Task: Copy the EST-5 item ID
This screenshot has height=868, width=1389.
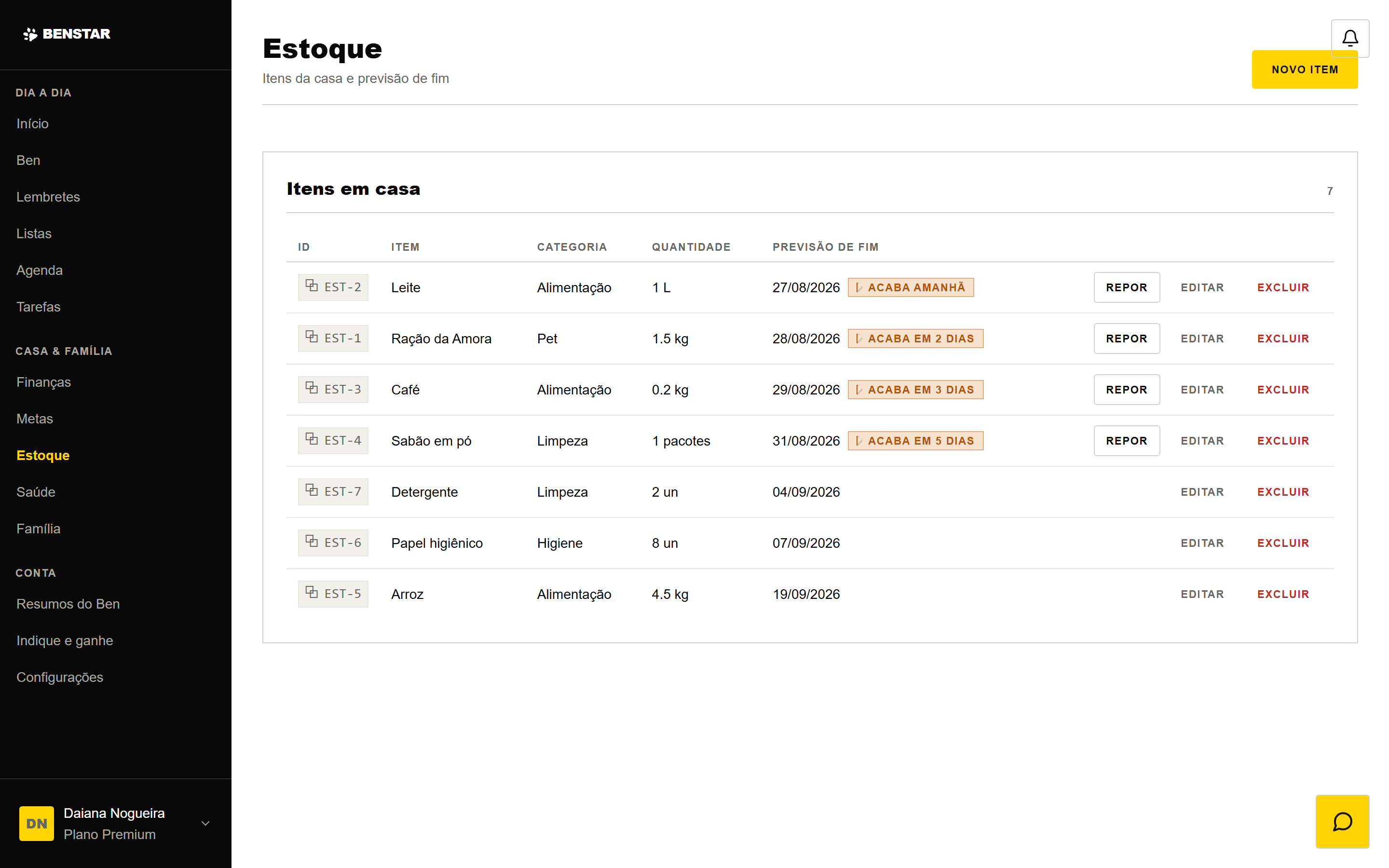Action: pos(333,594)
